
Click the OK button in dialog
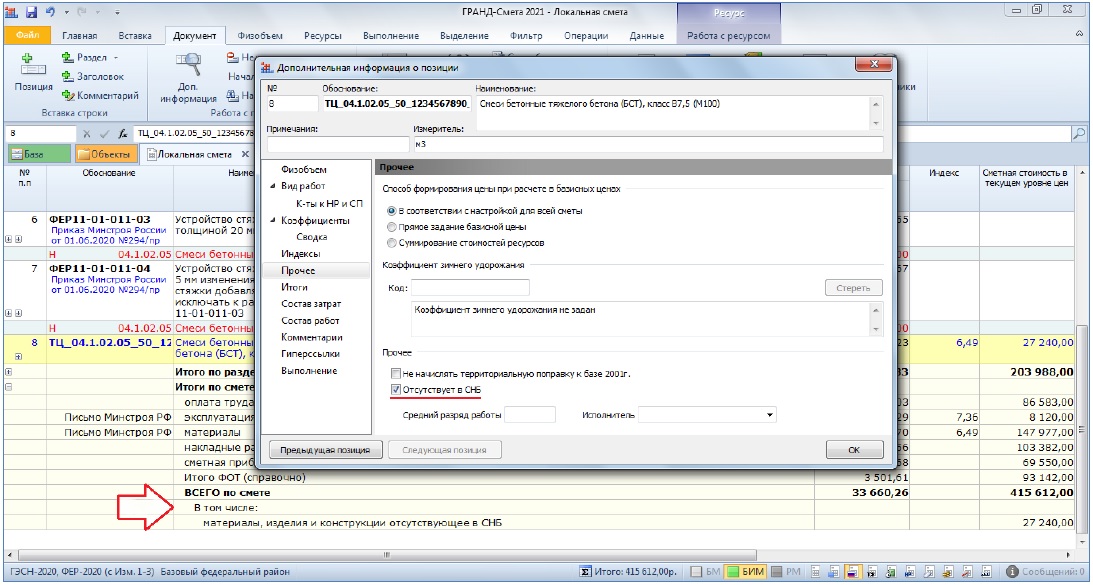(854, 450)
